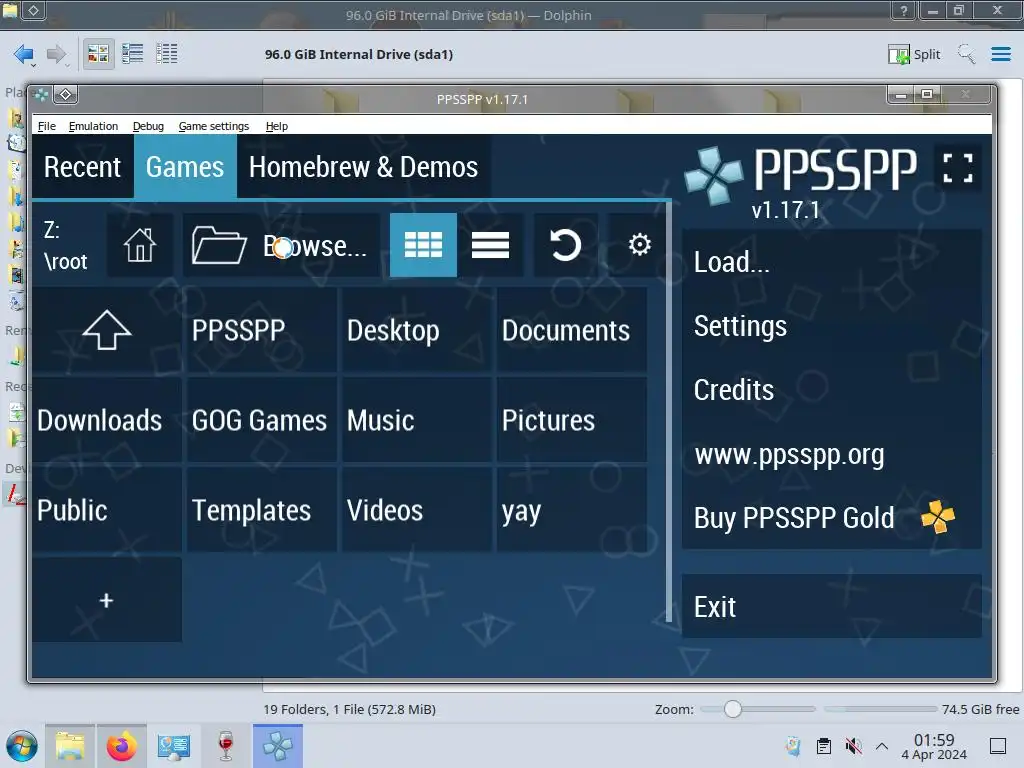Click Dolphin location path text

click(359, 54)
